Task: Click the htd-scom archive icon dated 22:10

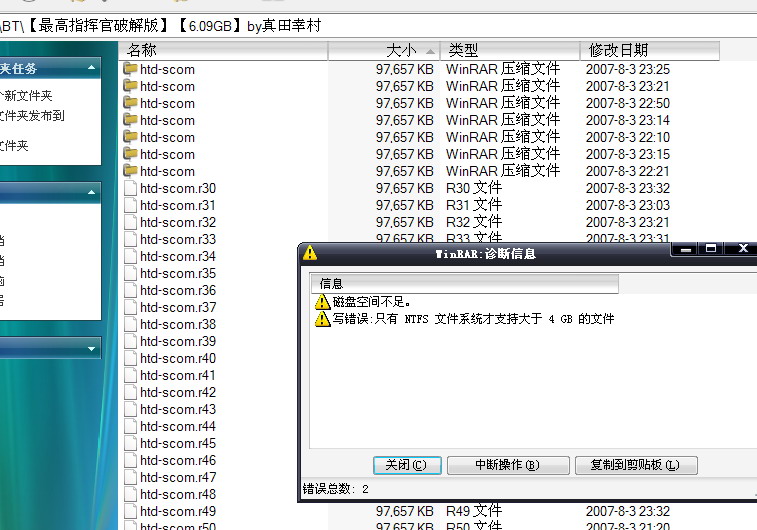Action: (x=130, y=137)
